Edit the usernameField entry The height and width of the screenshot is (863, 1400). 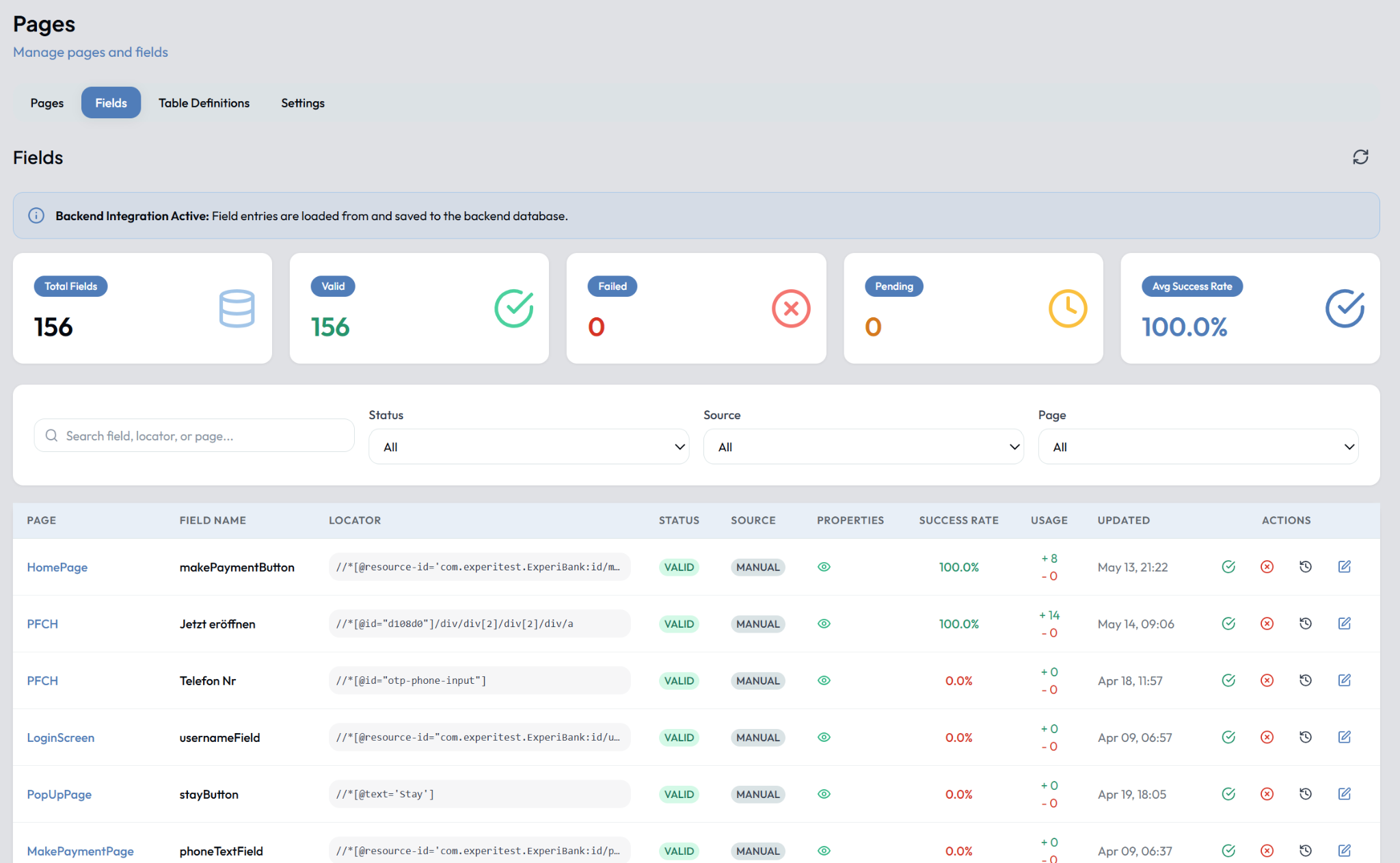(x=1344, y=737)
